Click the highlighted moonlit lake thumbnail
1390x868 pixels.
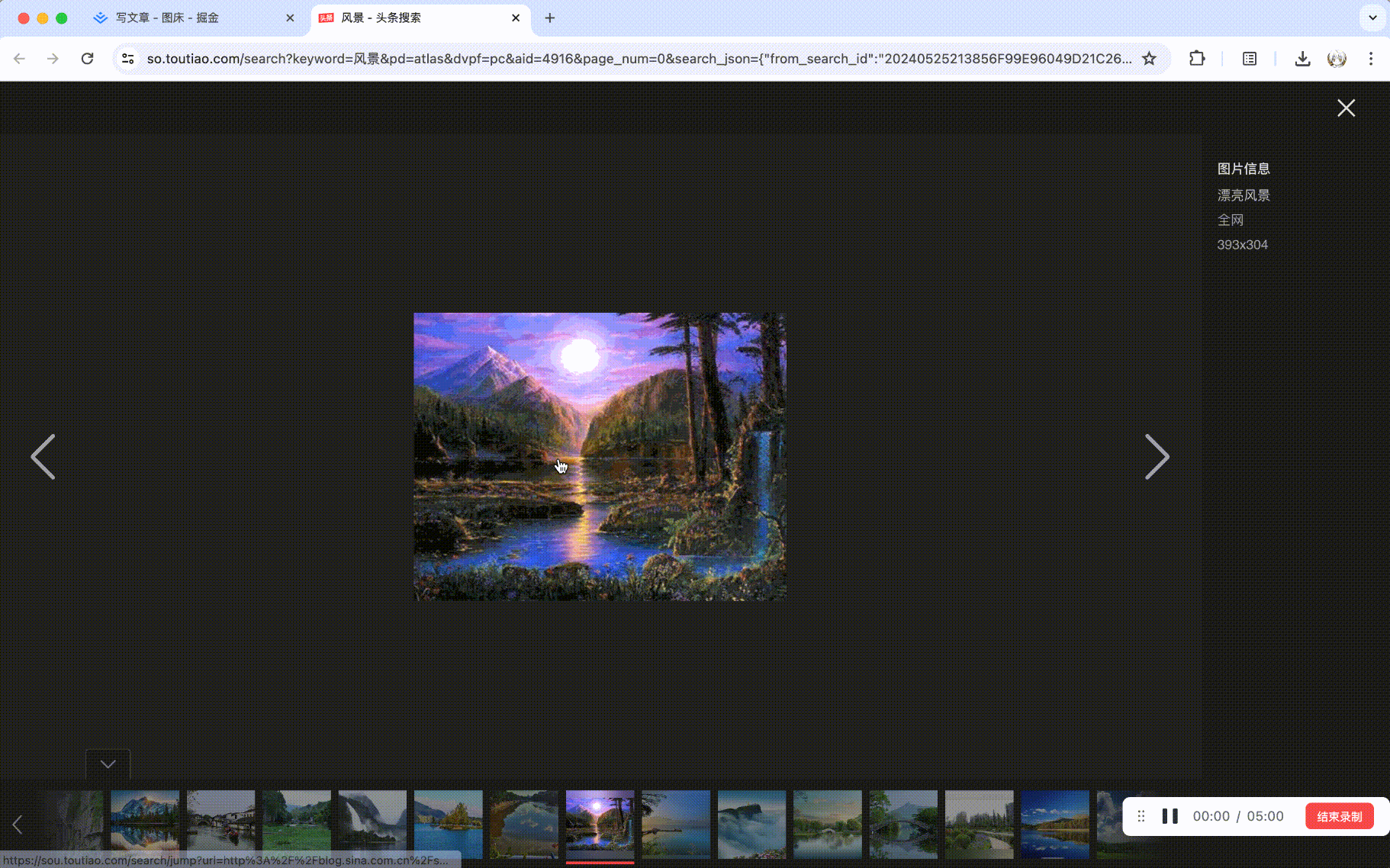[600, 825]
